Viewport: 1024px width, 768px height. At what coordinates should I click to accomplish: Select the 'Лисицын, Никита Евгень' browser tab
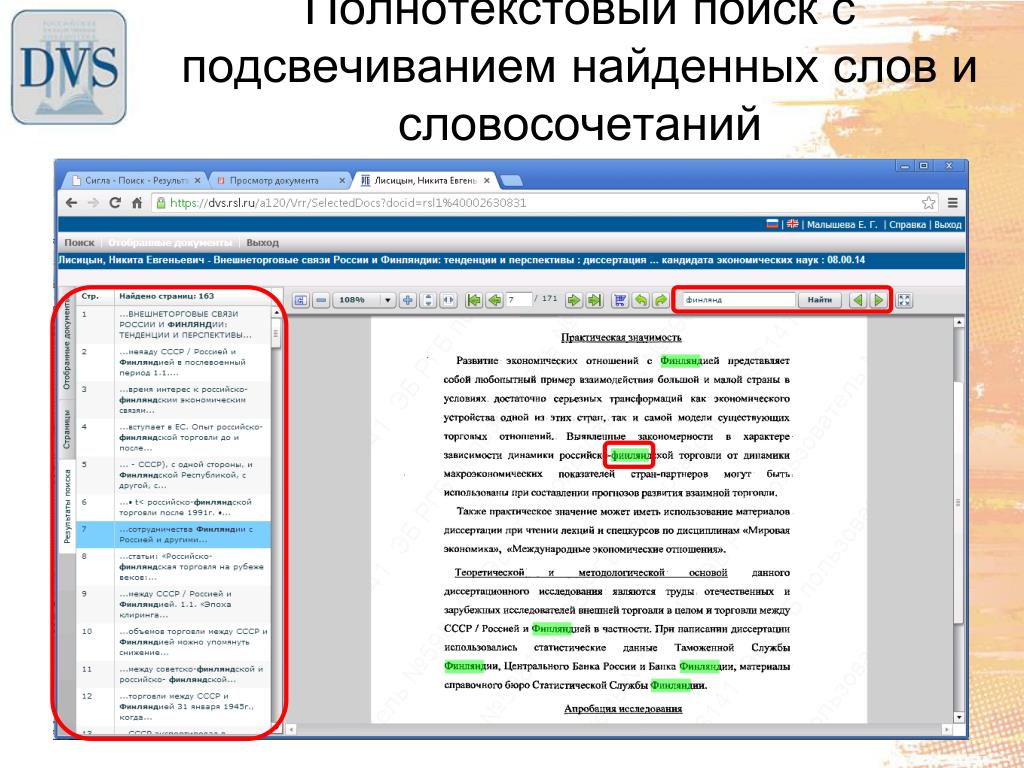pos(425,180)
